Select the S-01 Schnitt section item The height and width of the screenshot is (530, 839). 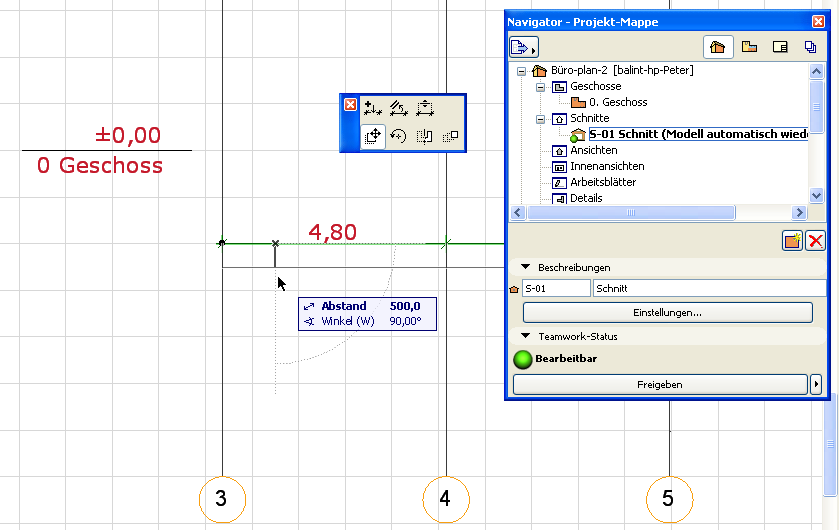click(x=698, y=134)
